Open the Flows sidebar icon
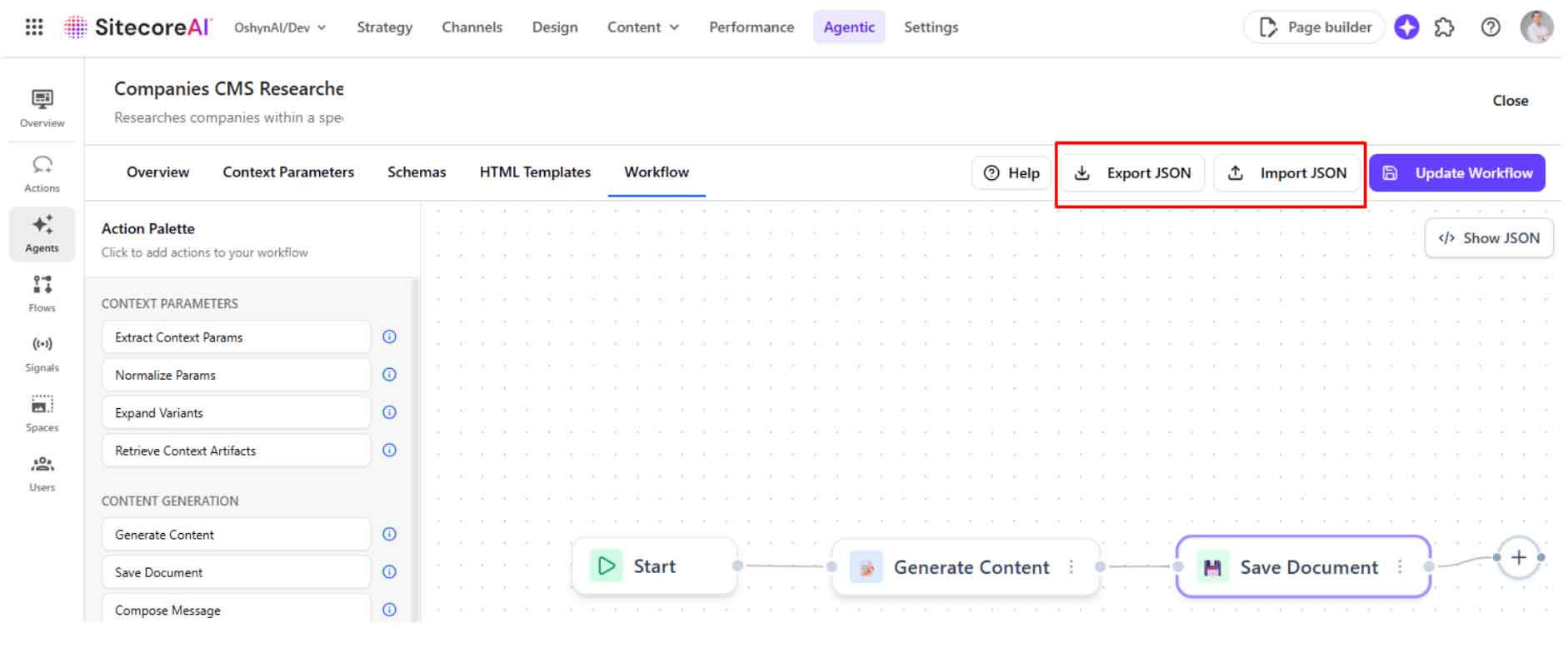The height and width of the screenshot is (648, 1568). click(x=42, y=294)
